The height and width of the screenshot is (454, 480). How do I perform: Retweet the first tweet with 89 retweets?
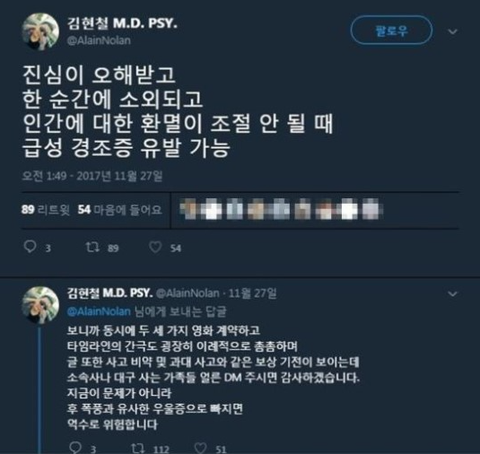tap(92, 247)
